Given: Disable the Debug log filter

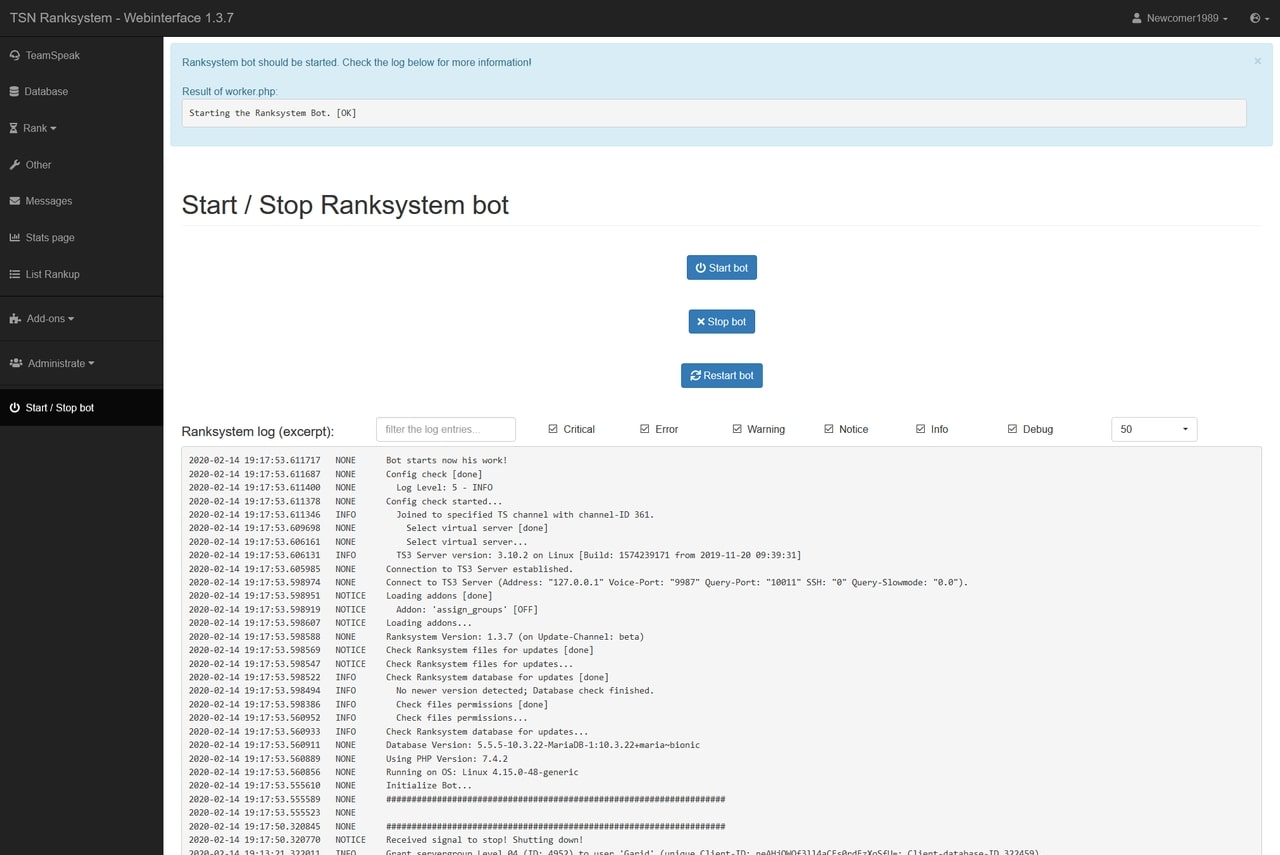Looking at the screenshot, I should (x=1012, y=428).
